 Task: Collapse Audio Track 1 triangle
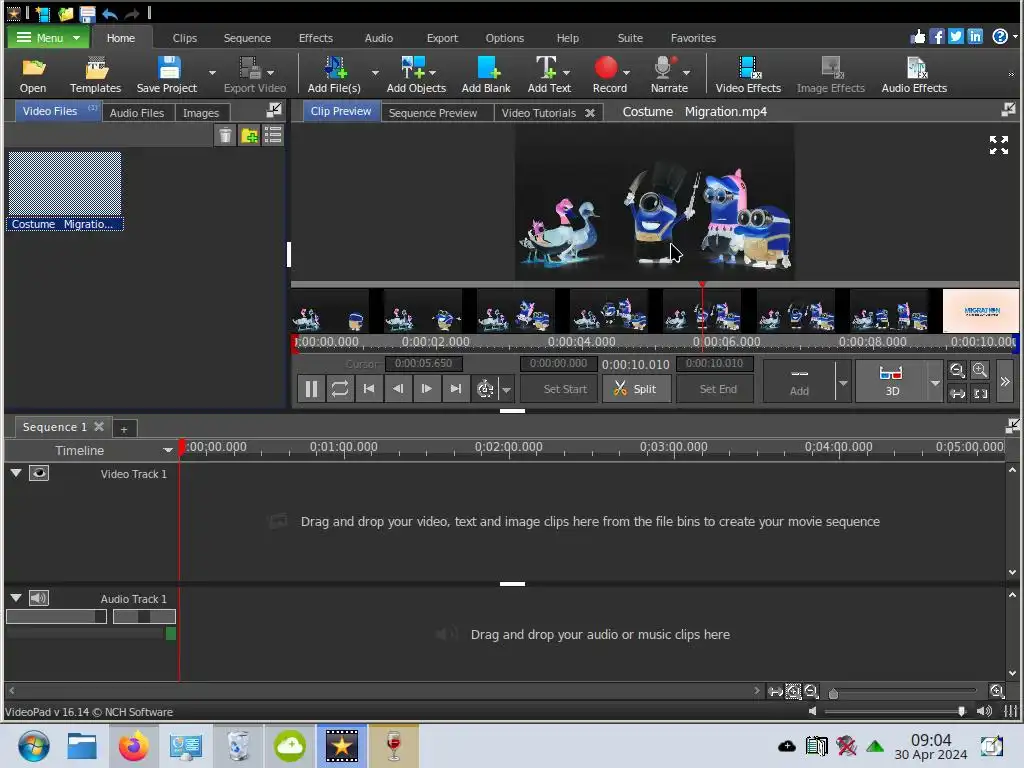click(16, 598)
